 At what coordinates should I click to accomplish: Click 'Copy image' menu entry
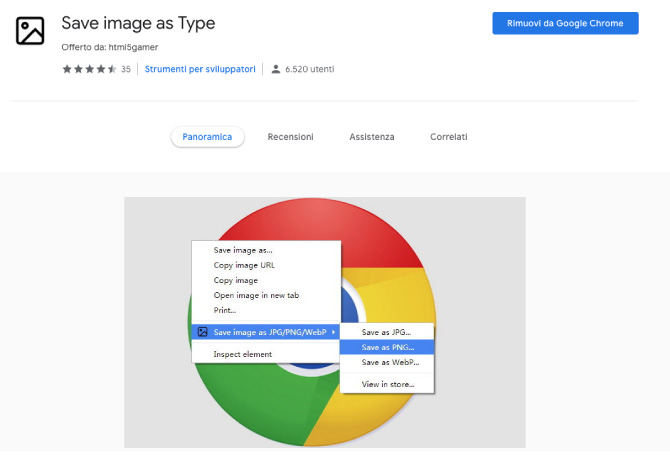[x=266, y=280]
